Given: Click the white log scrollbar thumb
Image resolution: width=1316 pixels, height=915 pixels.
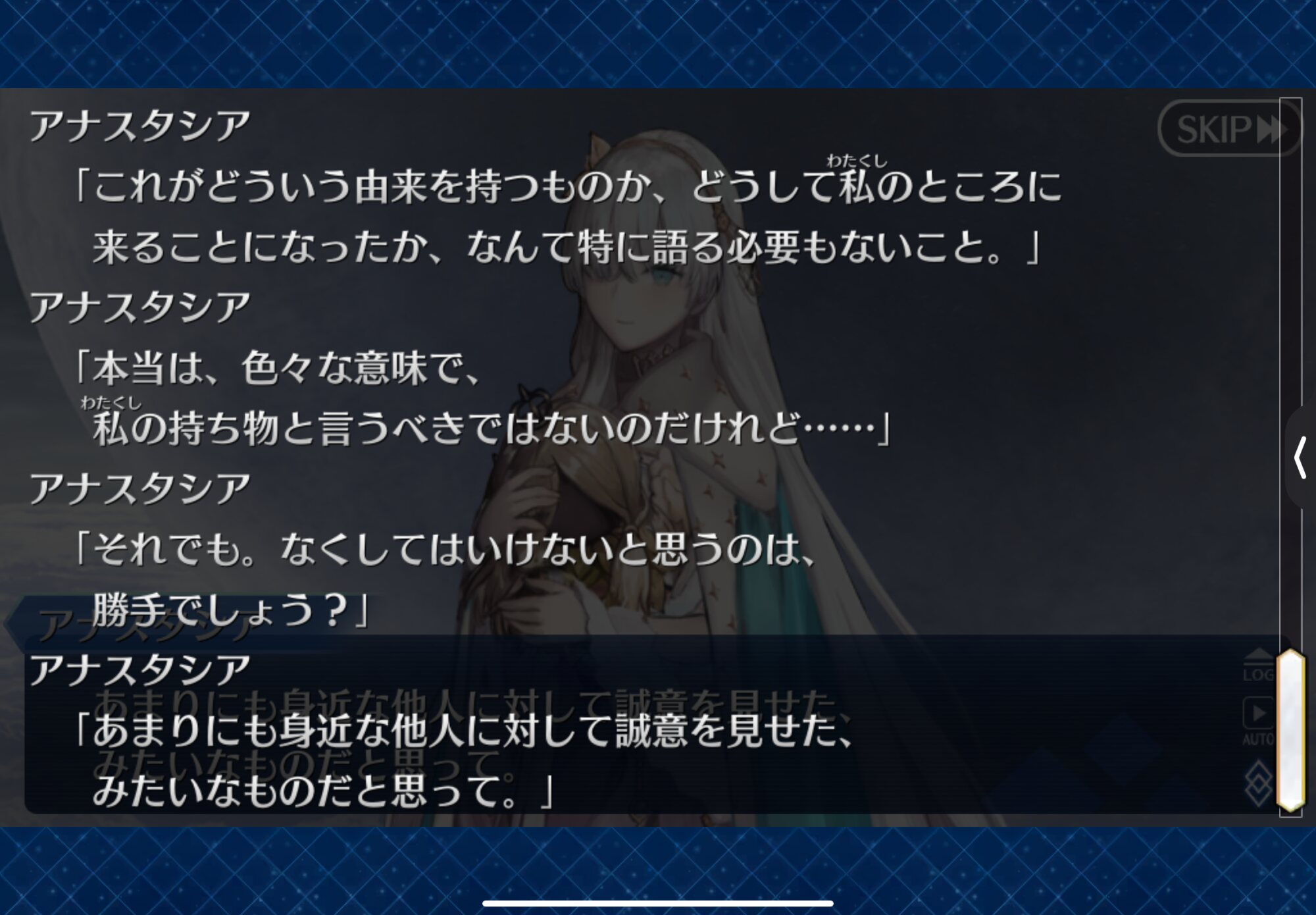Looking at the screenshot, I should (1290, 730).
